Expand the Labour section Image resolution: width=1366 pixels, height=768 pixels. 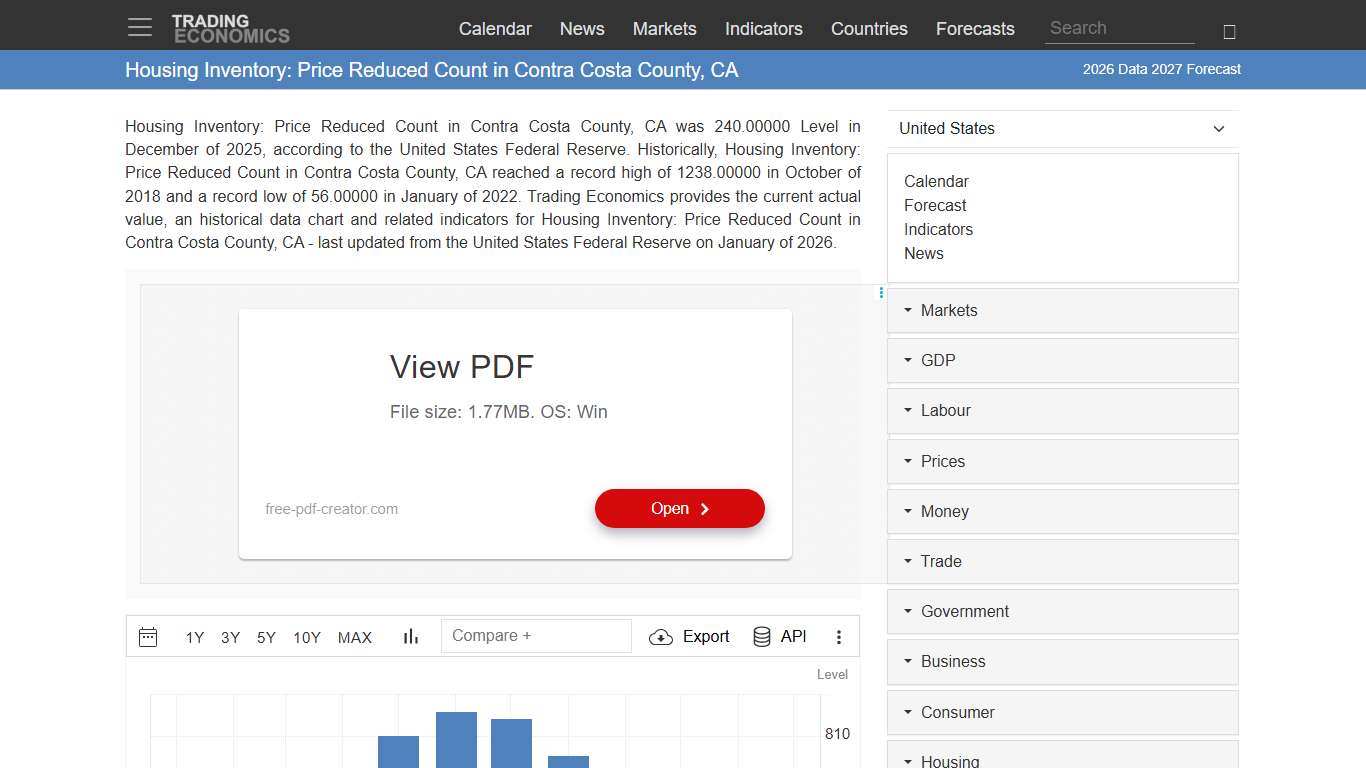(945, 410)
